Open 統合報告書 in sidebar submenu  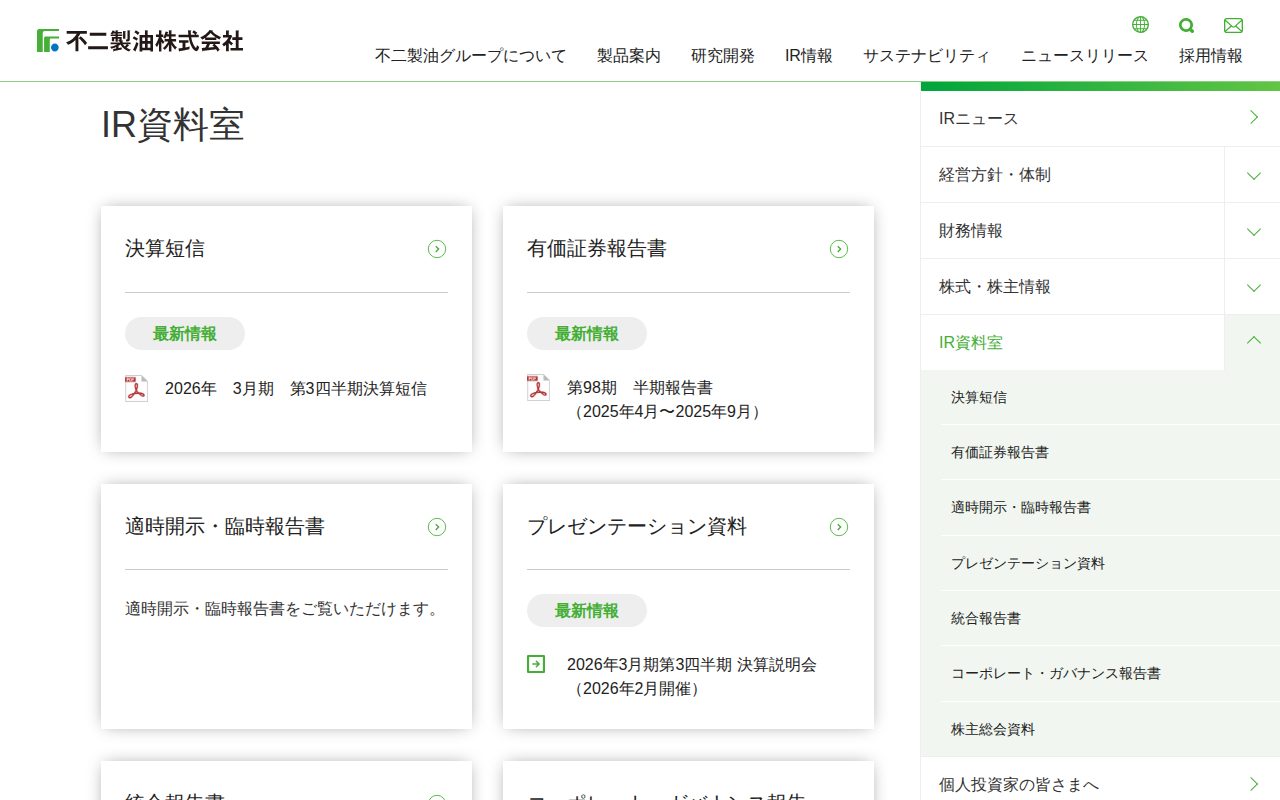pyautogui.click(x=1110, y=618)
